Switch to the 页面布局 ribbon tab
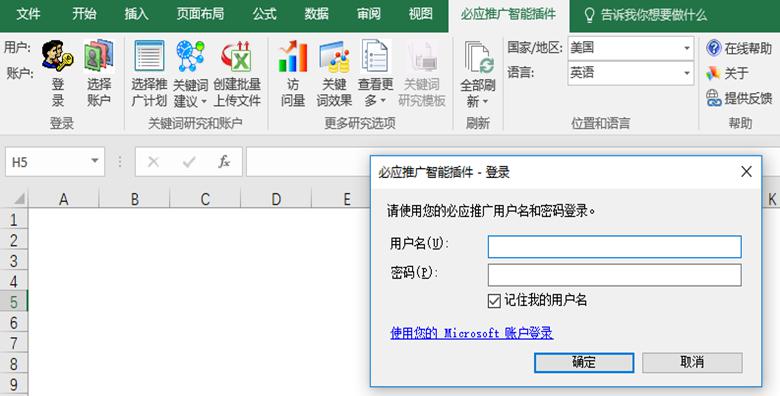 point(200,14)
